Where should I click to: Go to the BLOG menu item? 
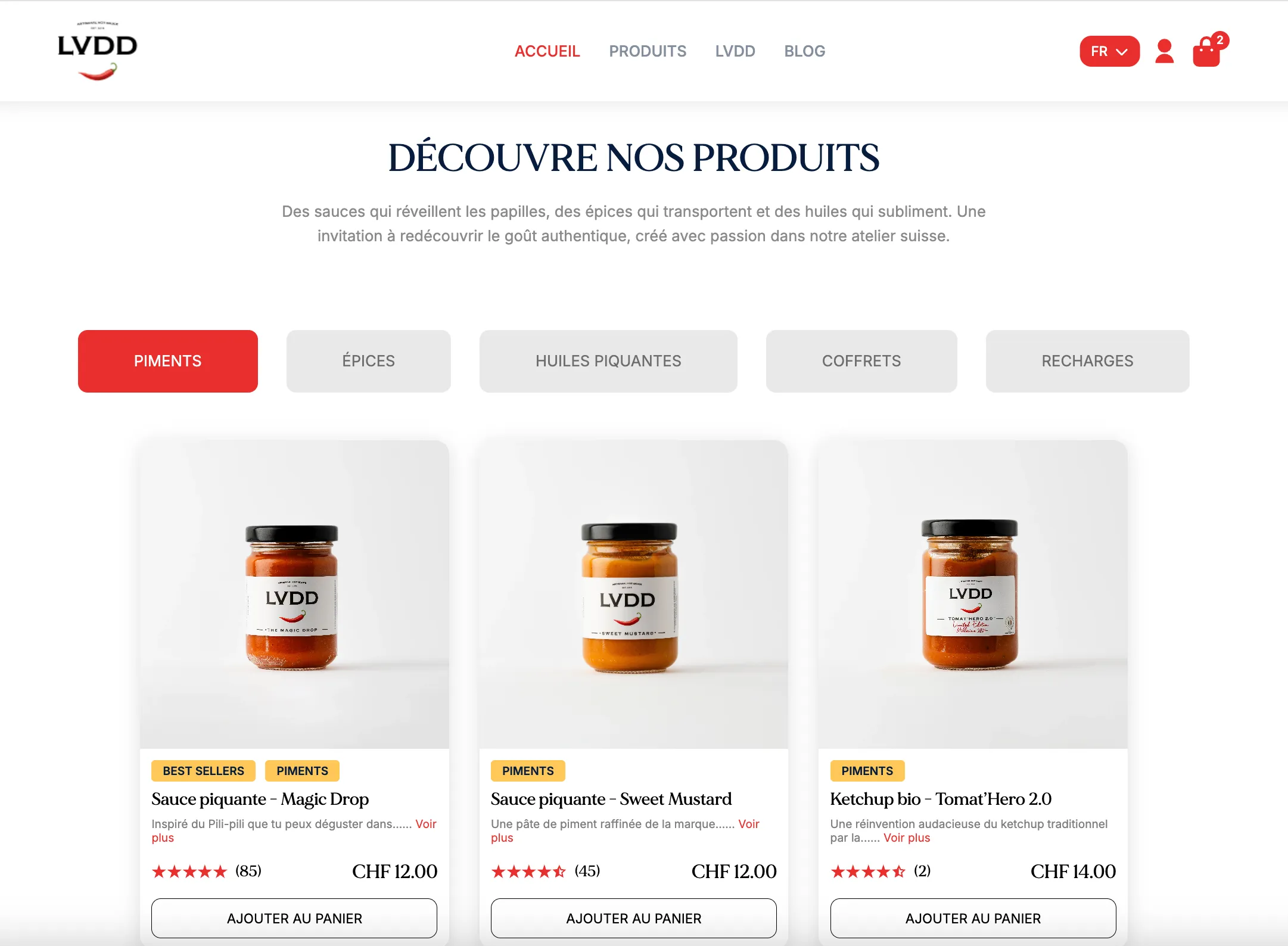pyautogui.click(x=804, y=51)
